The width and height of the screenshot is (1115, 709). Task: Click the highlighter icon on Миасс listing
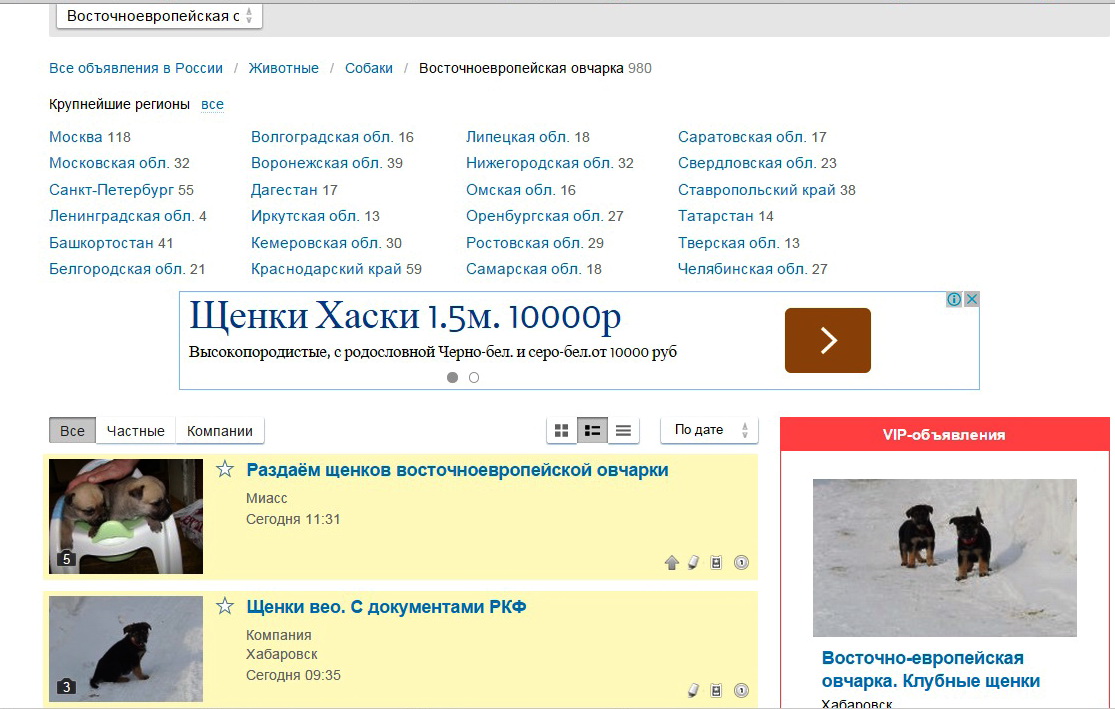pos(694,563)
